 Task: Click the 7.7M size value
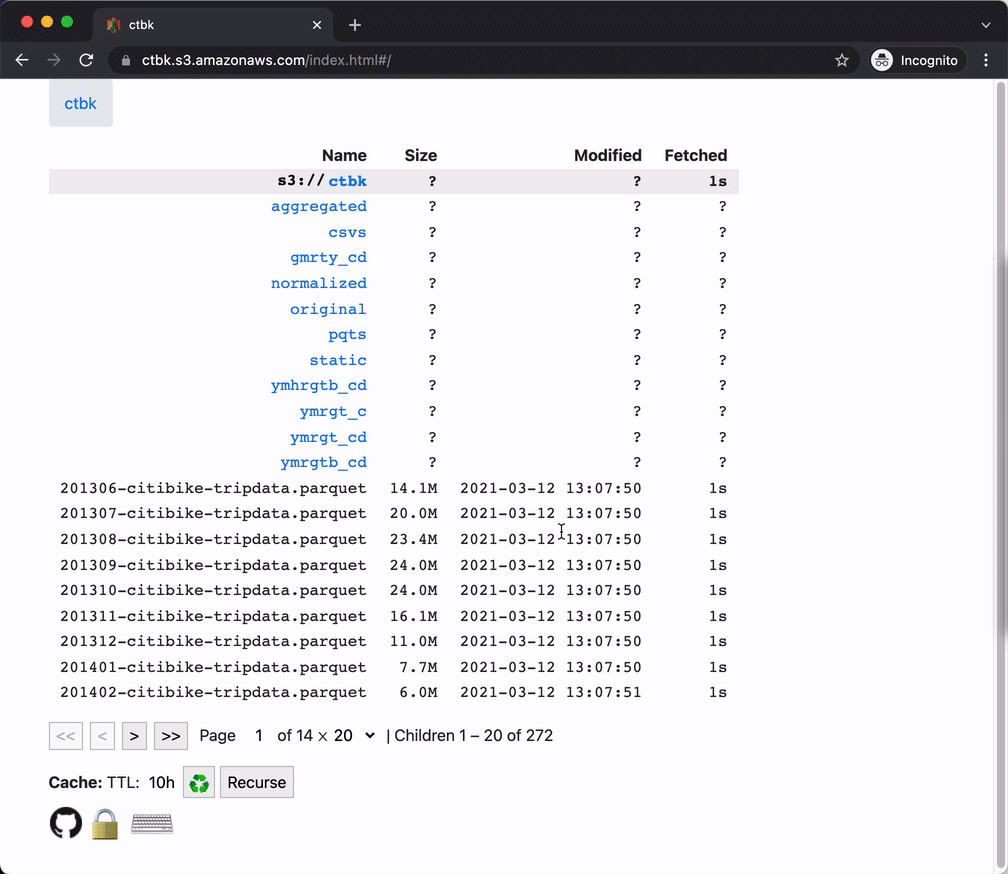(418, 667)
